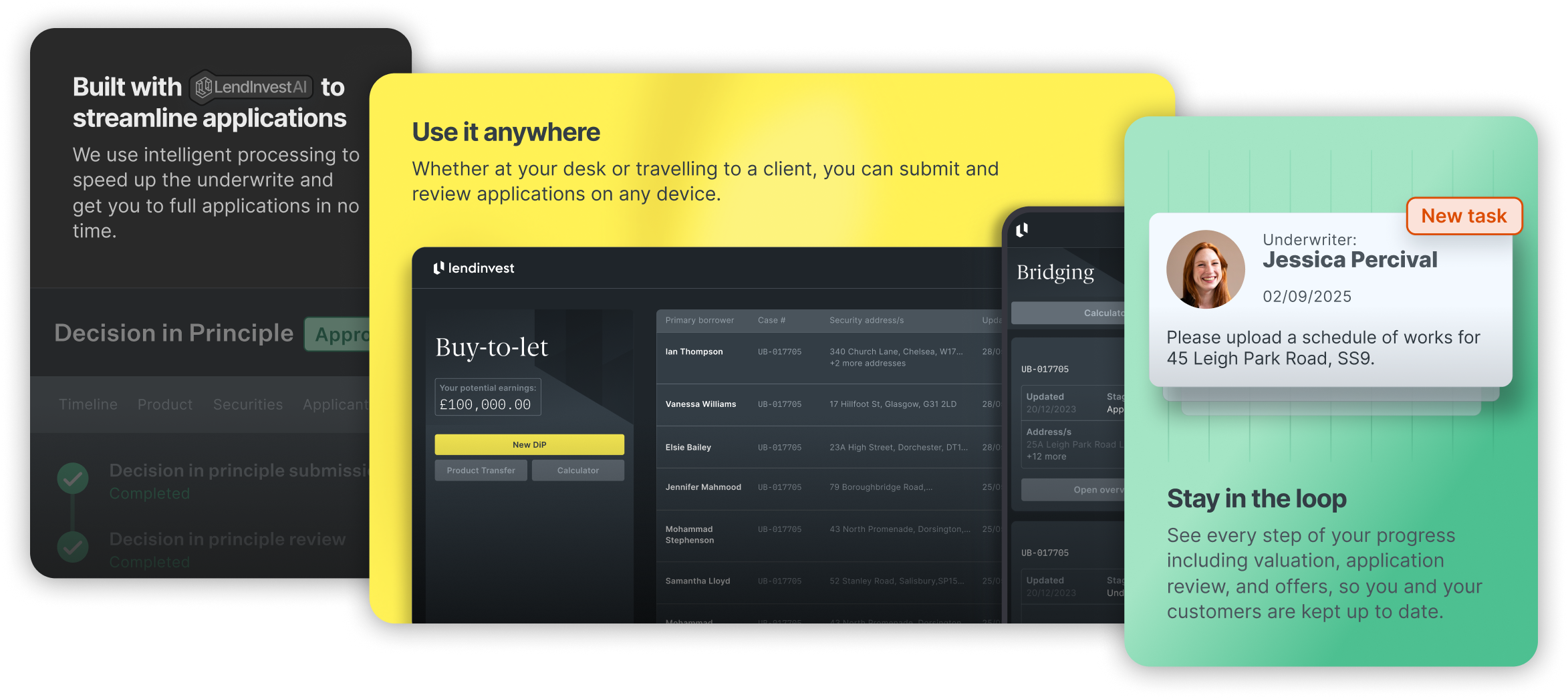Open the Calculator under Buy-to-let
Screen dimensions: 1568x699
point(577,470)
